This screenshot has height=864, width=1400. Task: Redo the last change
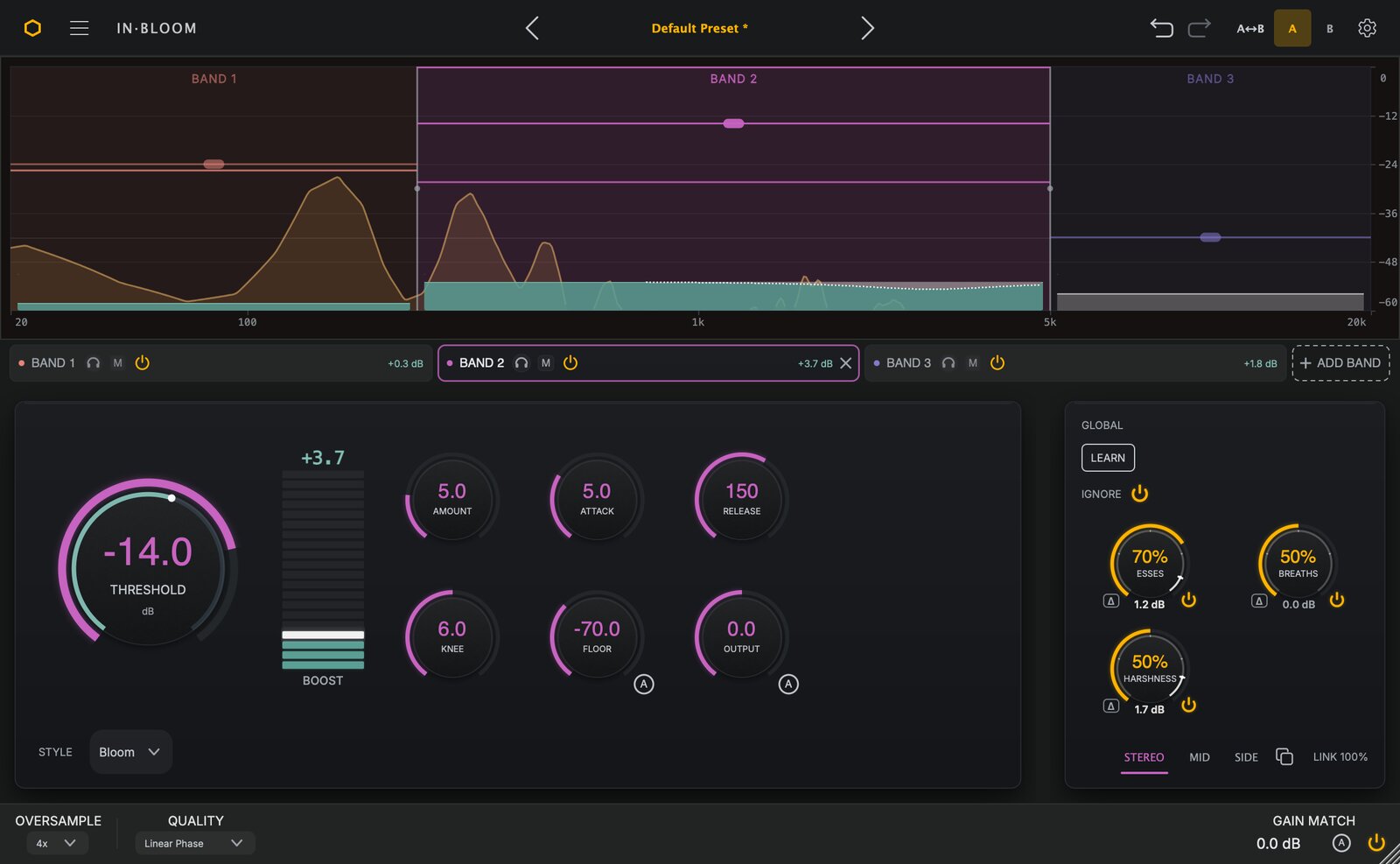(x=1200, y=28)
